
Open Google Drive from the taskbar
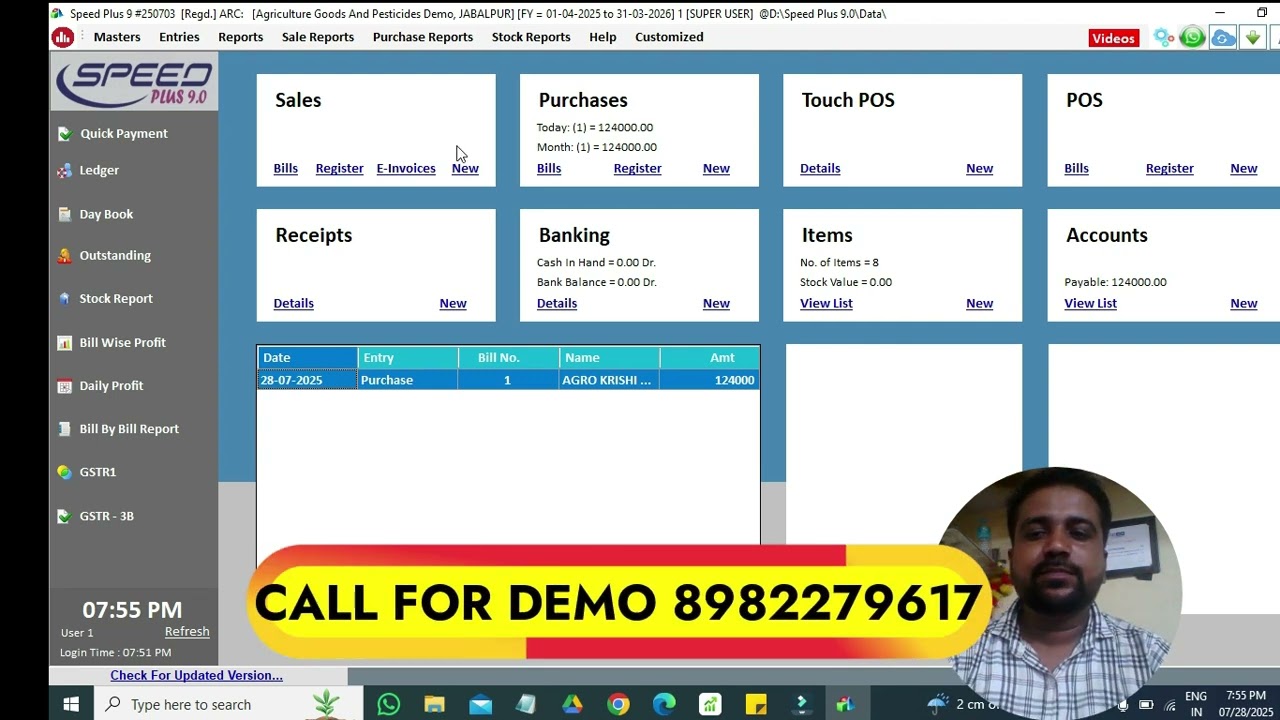572,705
